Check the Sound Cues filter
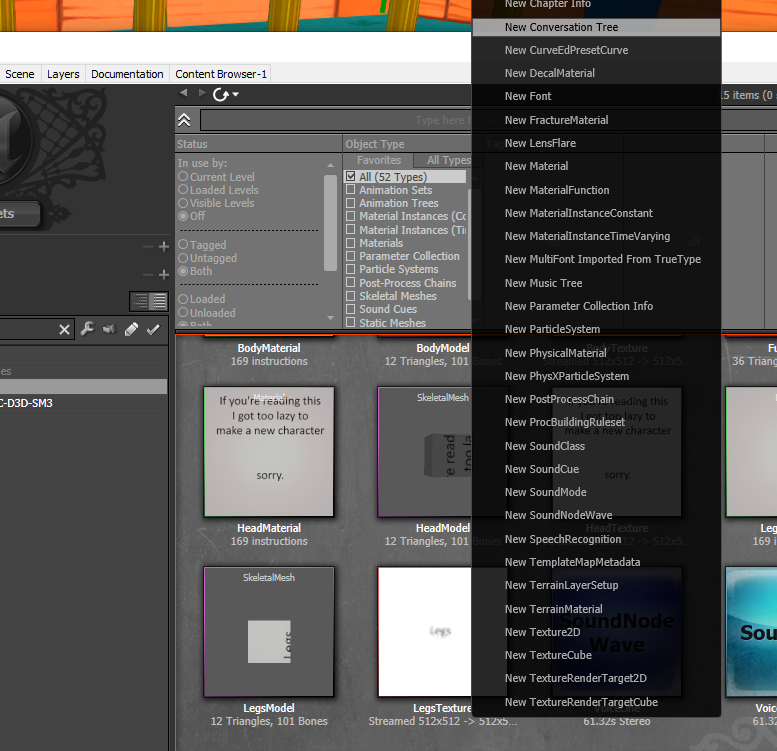 [351, 309]
